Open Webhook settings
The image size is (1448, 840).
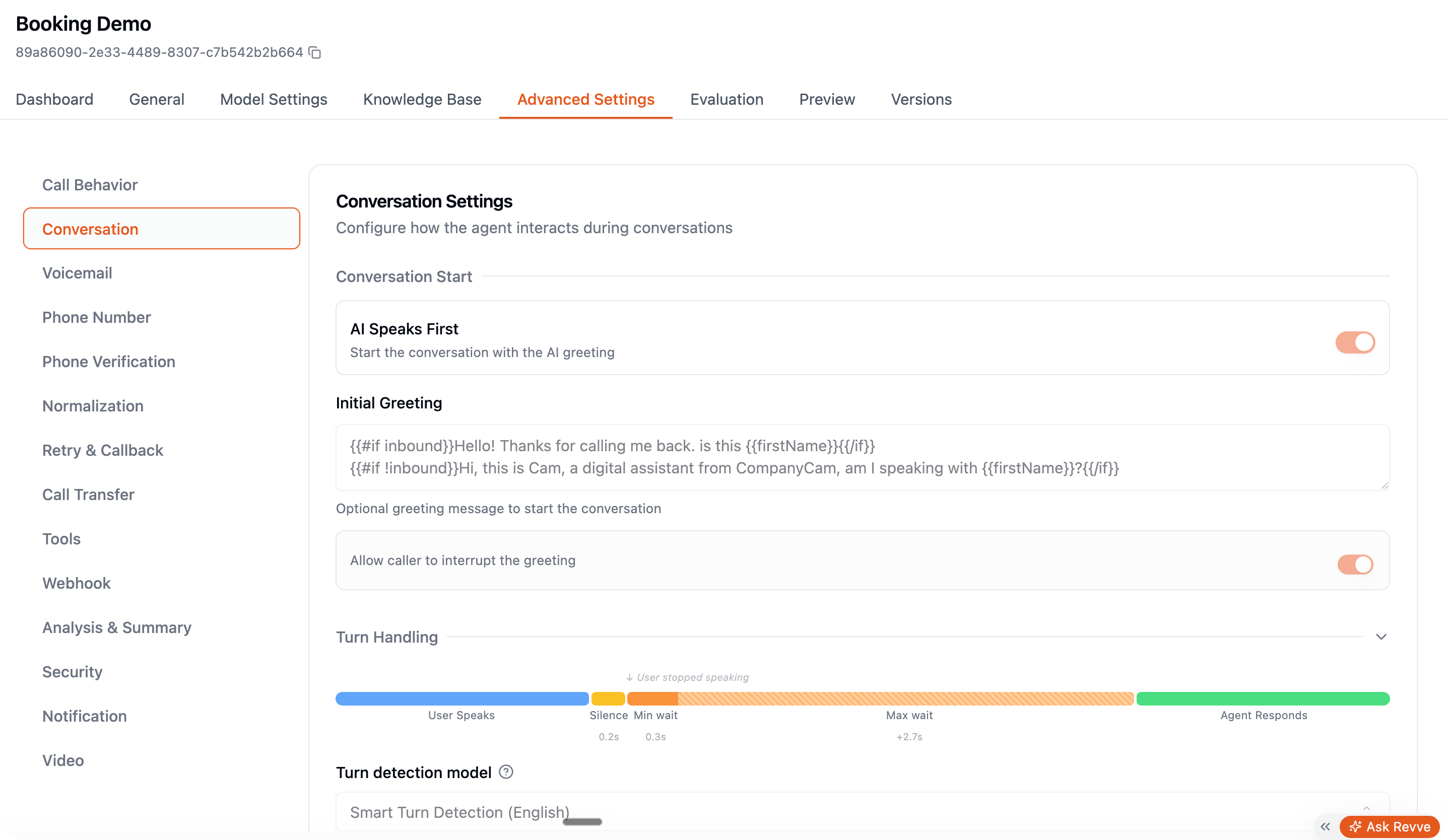pyautogui.click(x=161, y=583)
